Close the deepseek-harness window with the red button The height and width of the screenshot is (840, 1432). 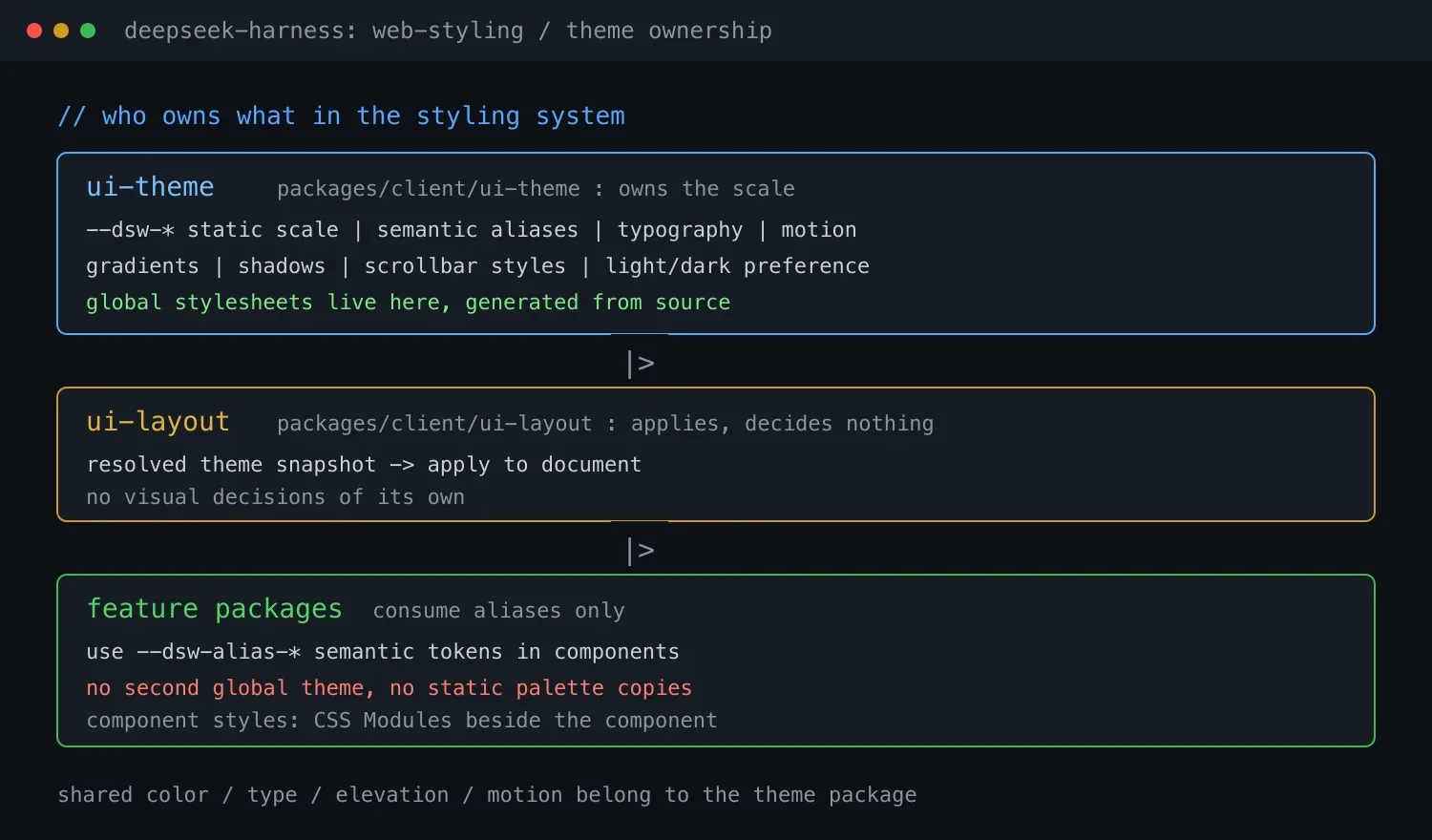click(34, 31)
